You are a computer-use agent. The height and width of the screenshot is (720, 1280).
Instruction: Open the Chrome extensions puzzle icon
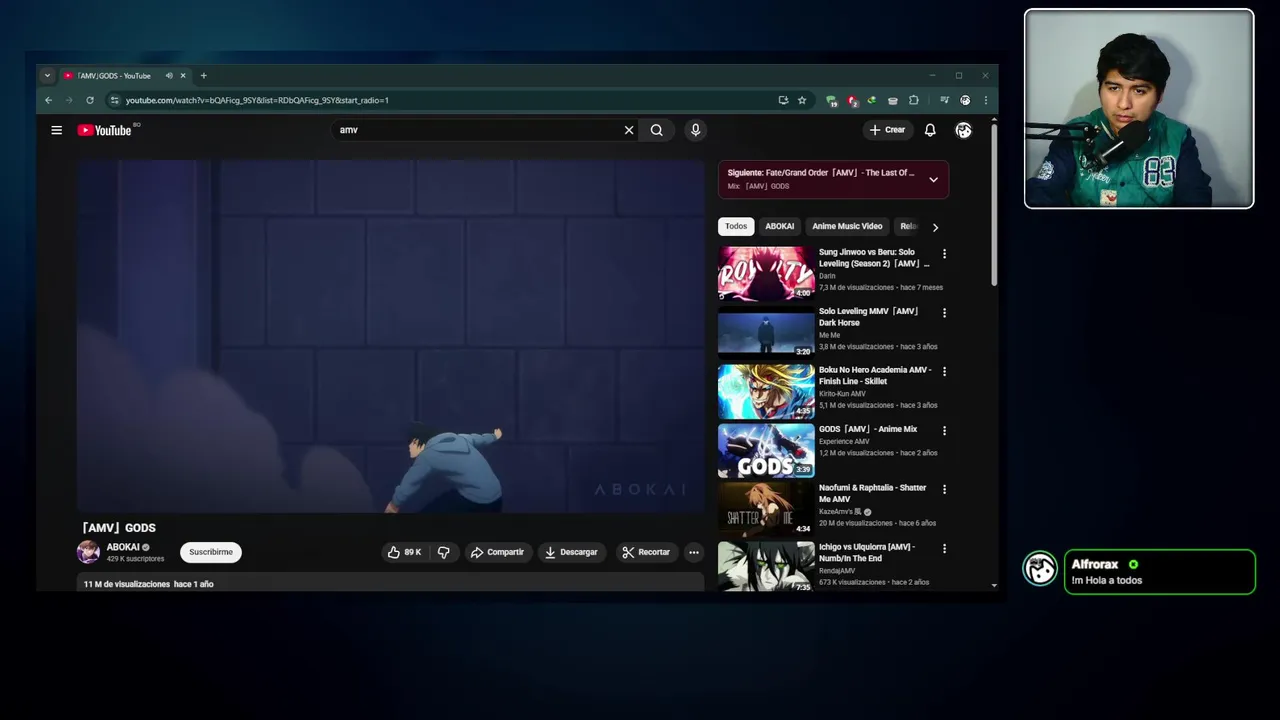[x=913, y=100]
